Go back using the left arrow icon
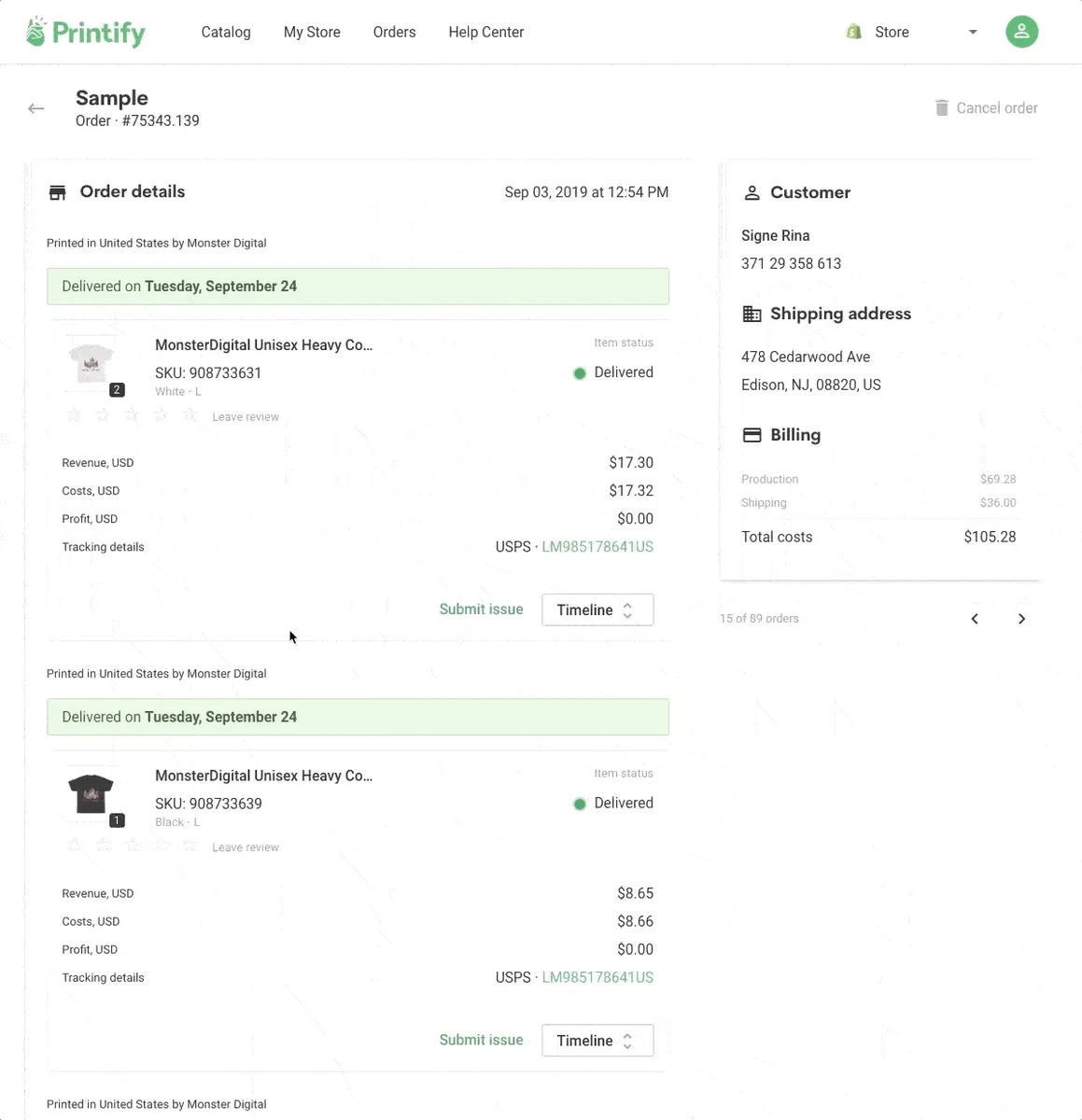 (x=36, y=108)
